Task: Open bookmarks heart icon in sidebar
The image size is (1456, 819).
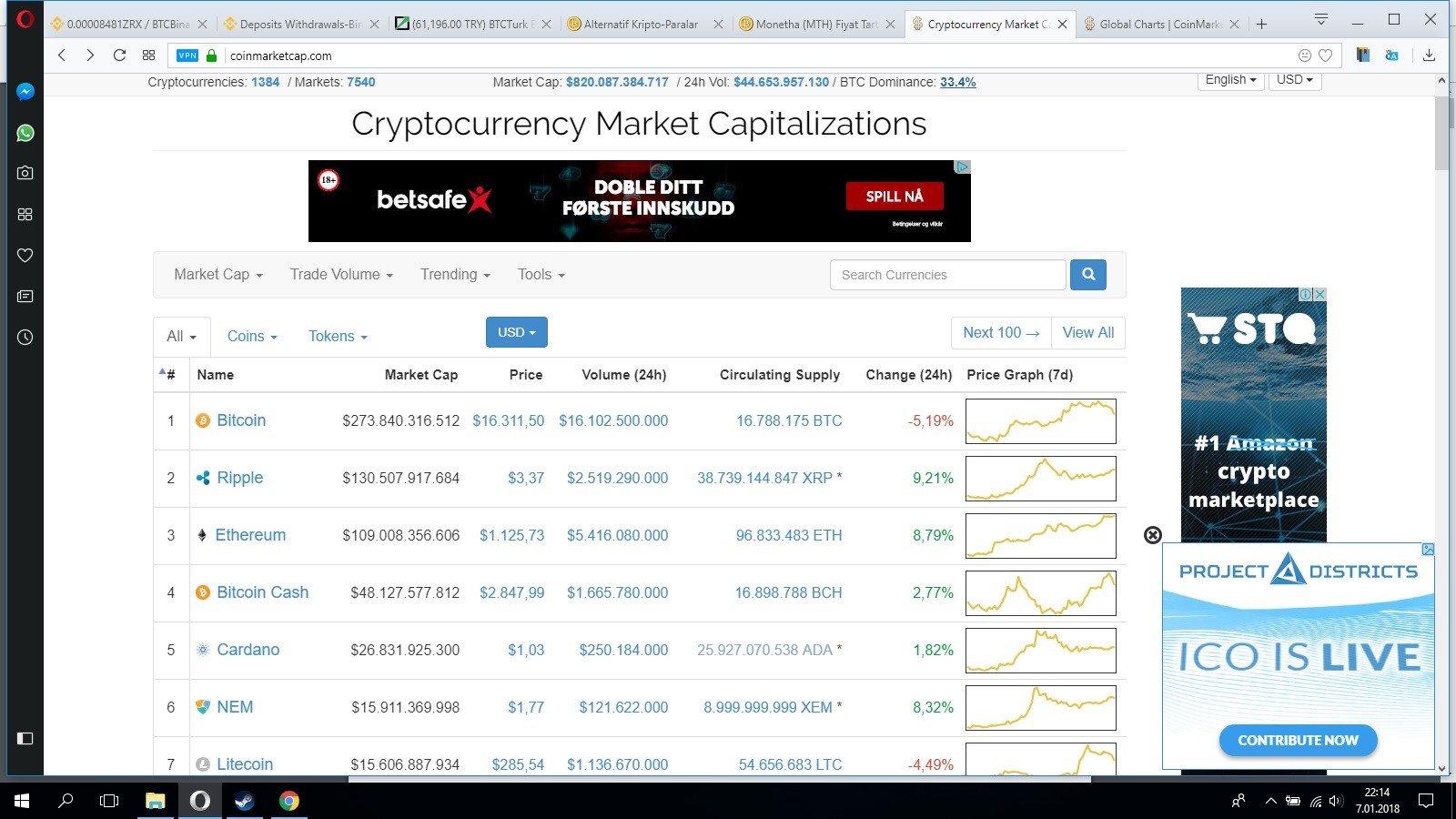Action: [x=25, y=255]
